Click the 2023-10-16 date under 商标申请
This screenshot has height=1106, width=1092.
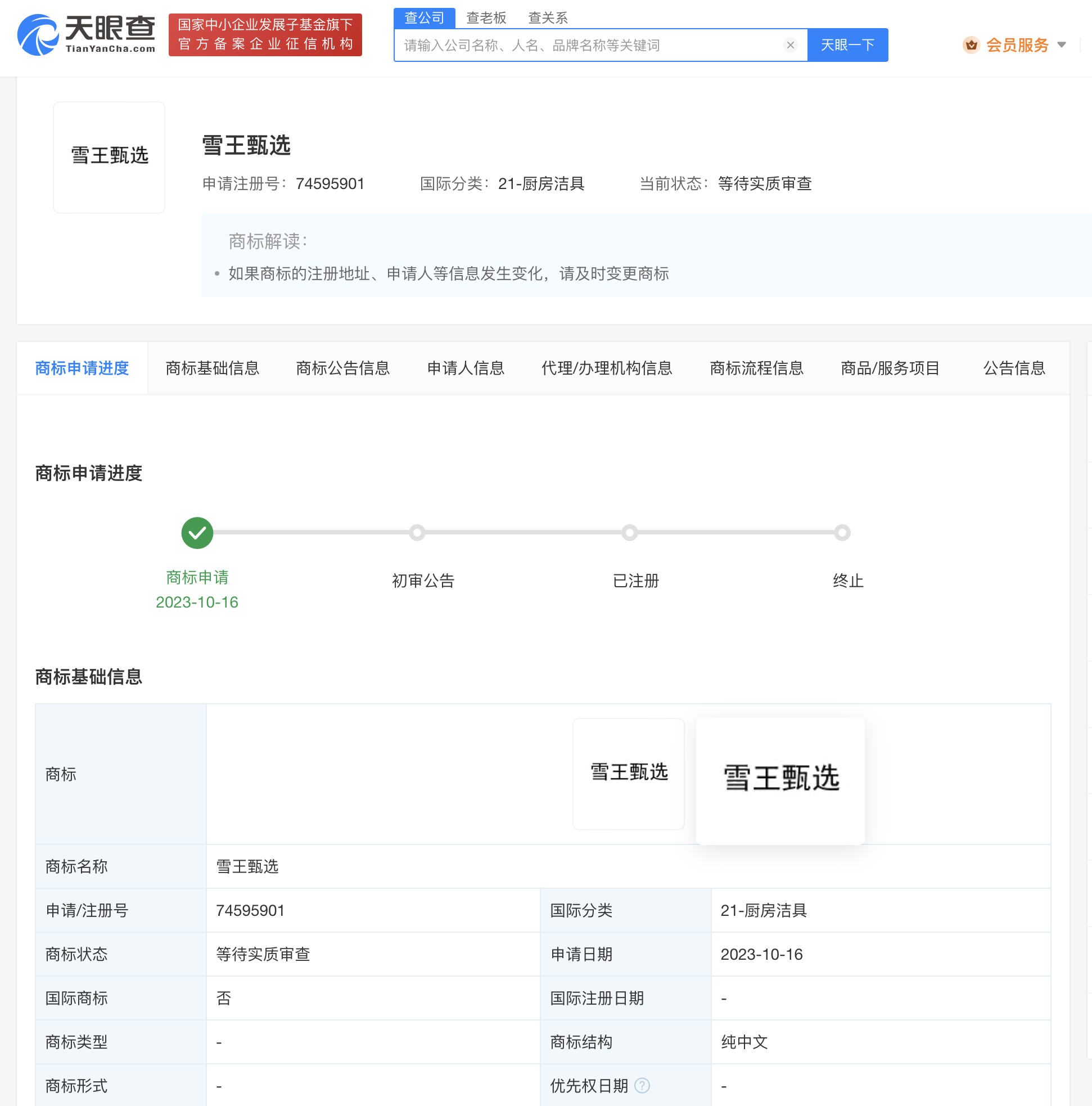[197, 603]
